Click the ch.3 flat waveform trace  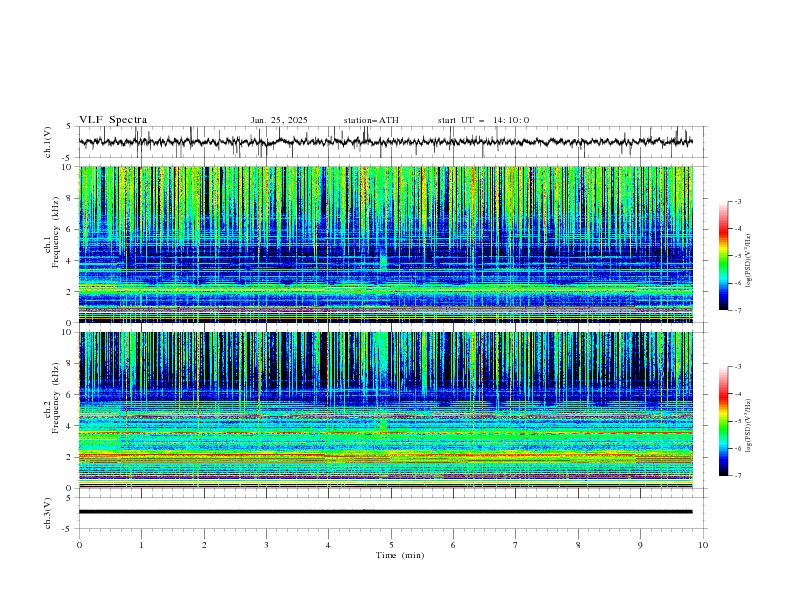pos(385,512)
